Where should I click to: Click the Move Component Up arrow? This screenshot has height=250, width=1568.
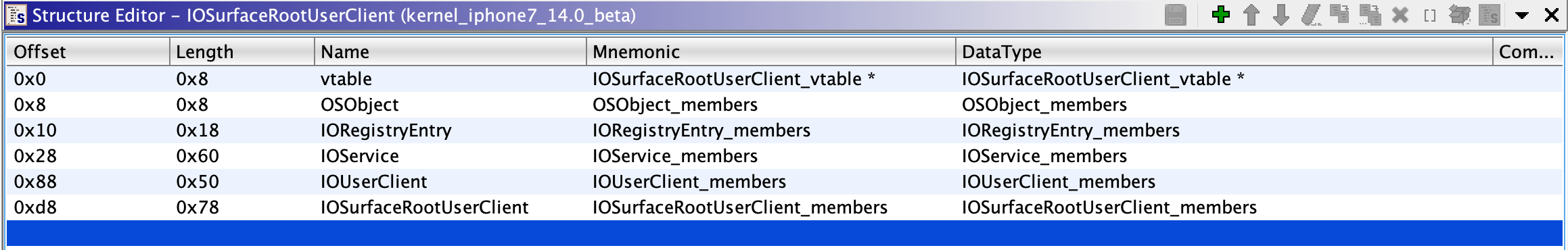coord(1251,15)
